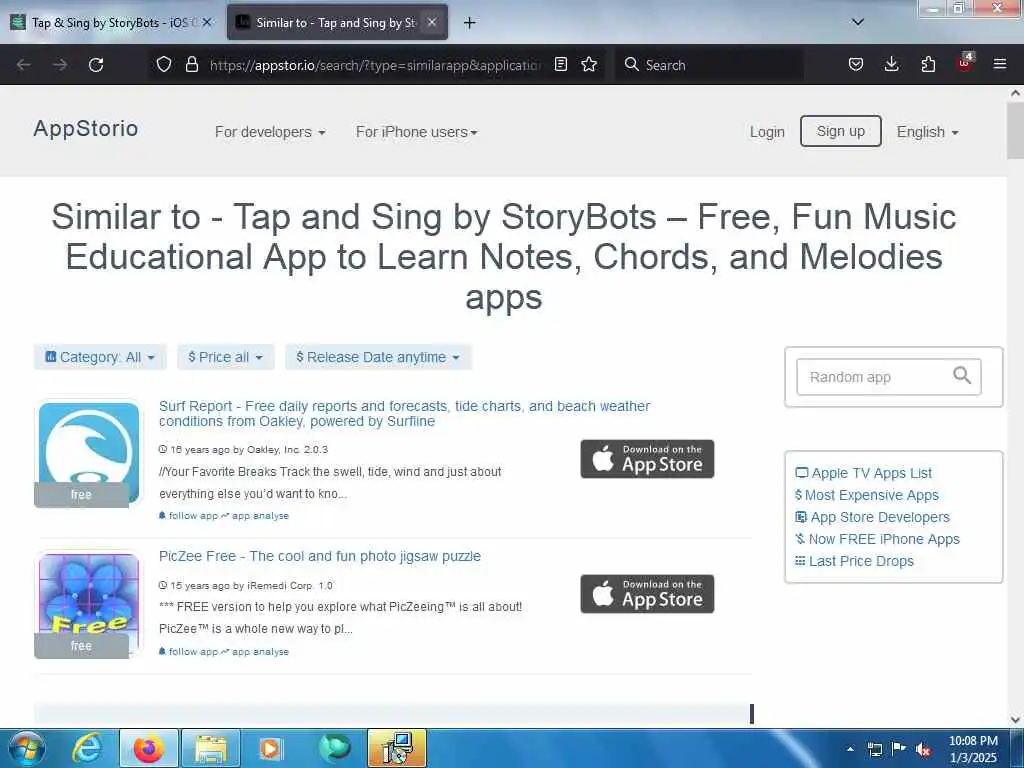Expand the For developers menu
The image size is (1024, 768).
pos(270,132)
